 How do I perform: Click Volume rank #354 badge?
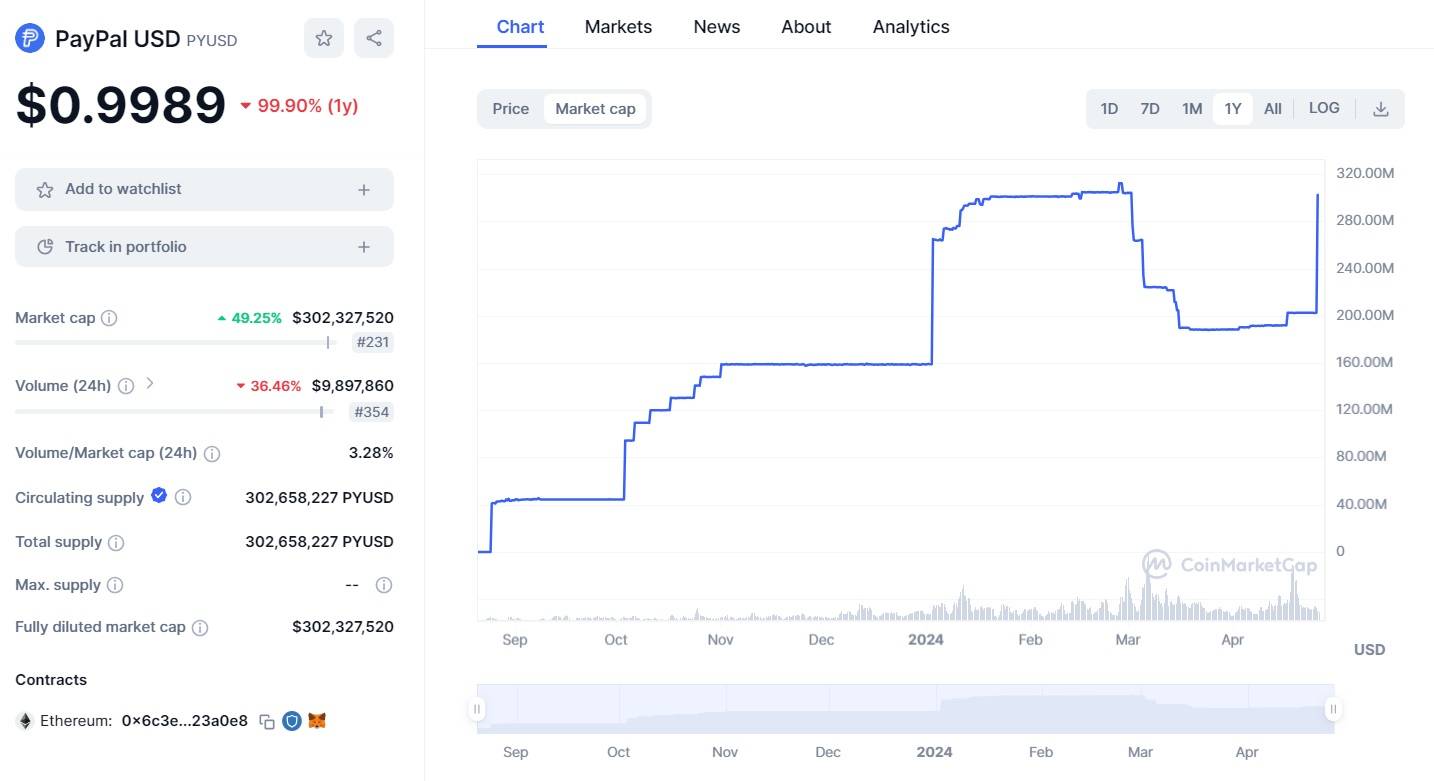tap(372, 412)
